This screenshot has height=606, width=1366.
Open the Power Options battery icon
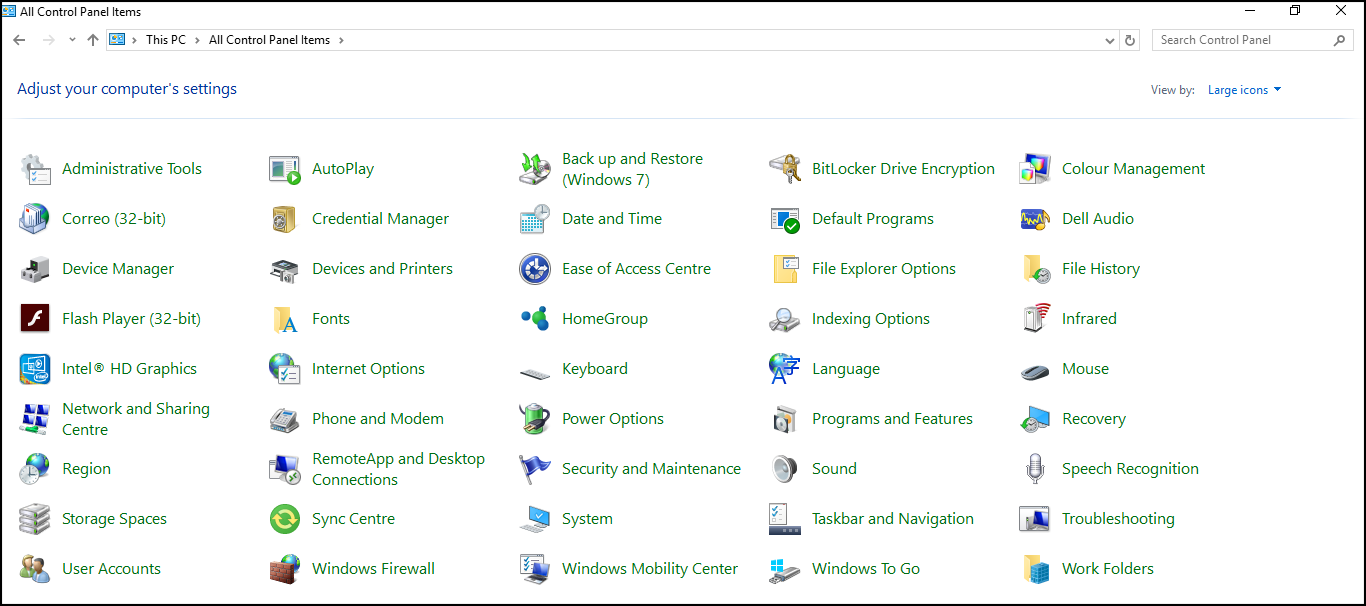(535, 419)
